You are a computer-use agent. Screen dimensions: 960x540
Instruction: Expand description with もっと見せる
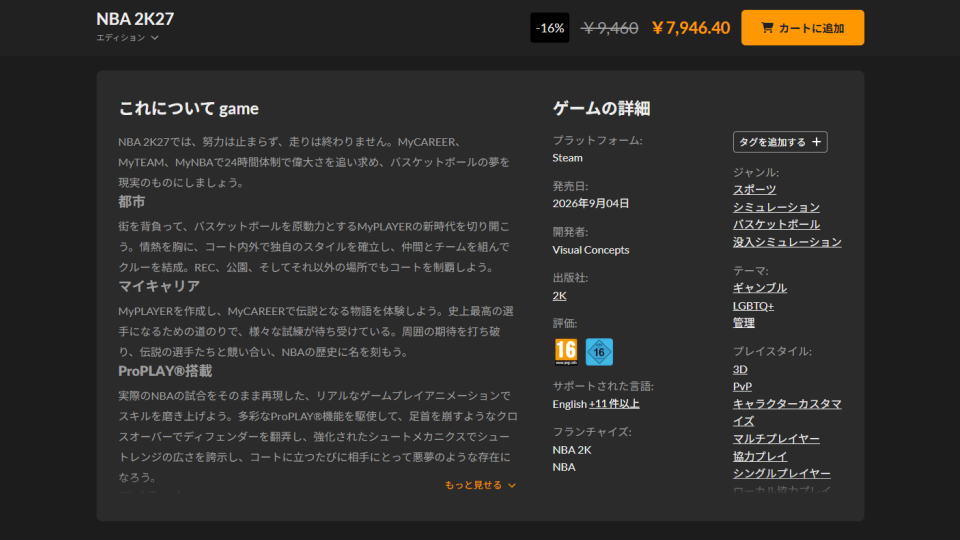480,485
